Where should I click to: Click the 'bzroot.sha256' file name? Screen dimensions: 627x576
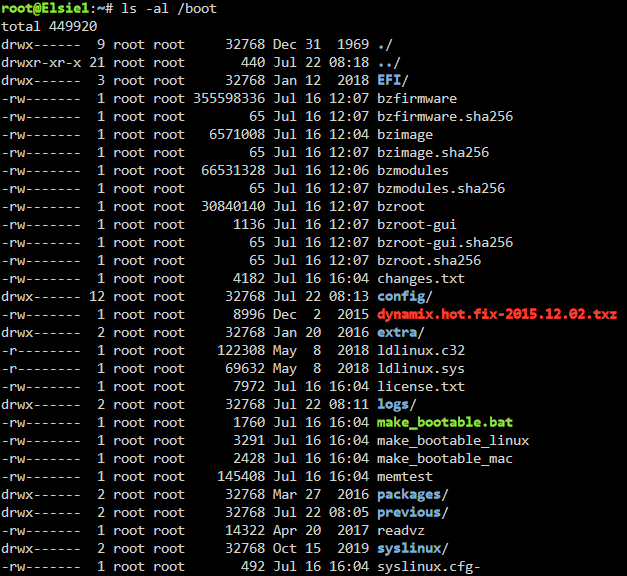[x=429, y=260]
